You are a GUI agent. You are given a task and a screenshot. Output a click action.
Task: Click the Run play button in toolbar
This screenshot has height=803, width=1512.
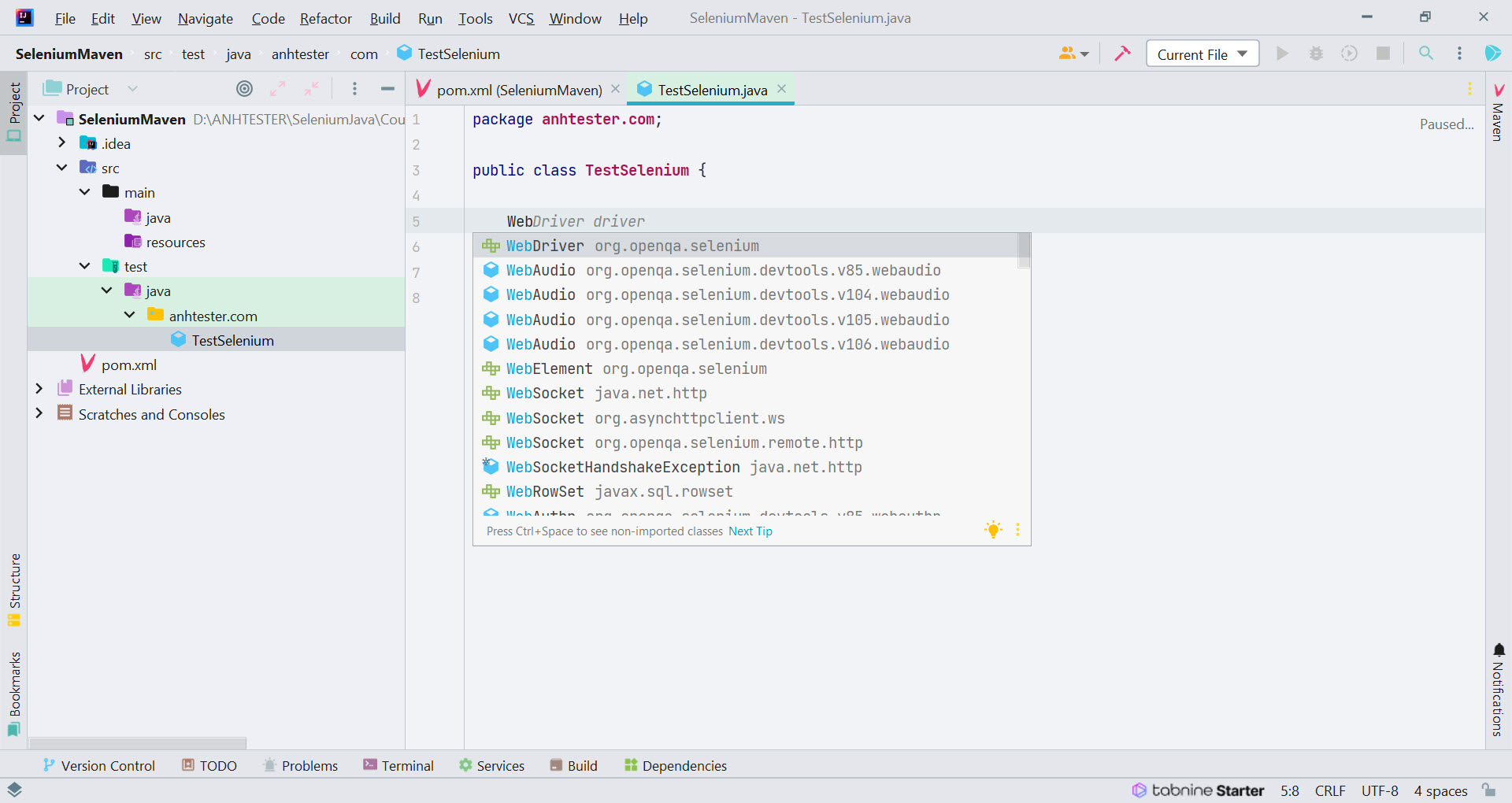point(1283,54)
